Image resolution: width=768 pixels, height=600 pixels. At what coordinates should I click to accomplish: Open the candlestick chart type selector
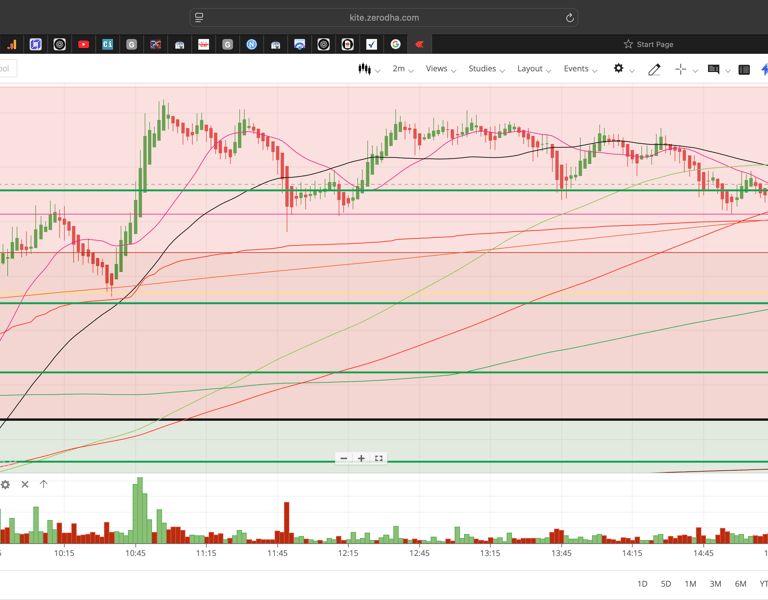tap(369, 69)
